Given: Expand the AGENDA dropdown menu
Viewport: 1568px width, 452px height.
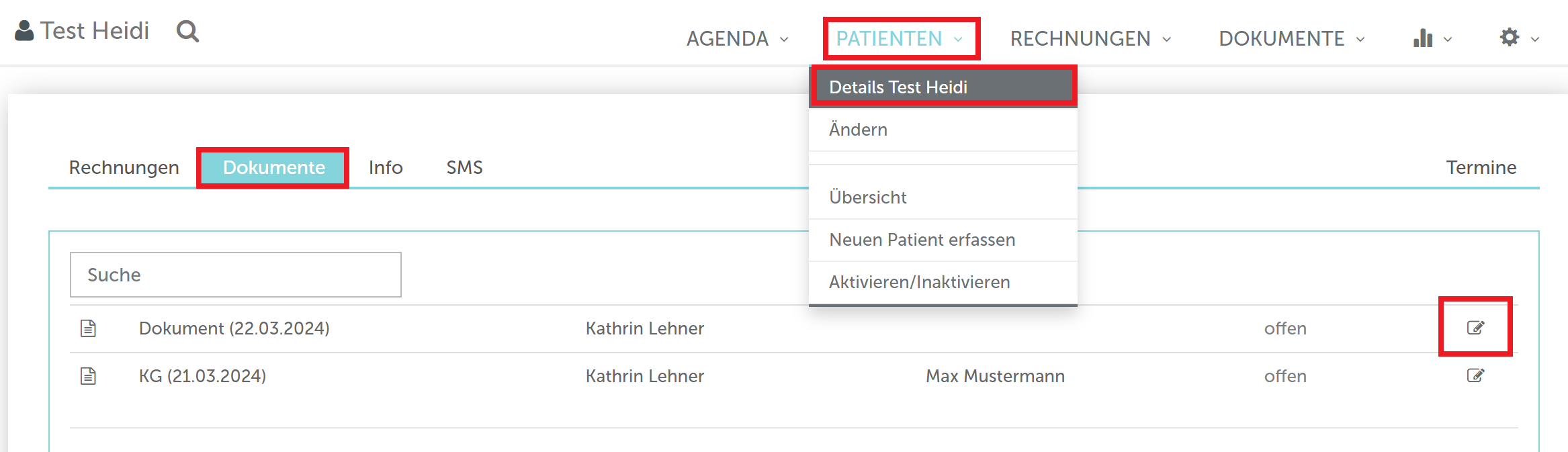Looking at the screenshot, I should (x=737, y=39).
